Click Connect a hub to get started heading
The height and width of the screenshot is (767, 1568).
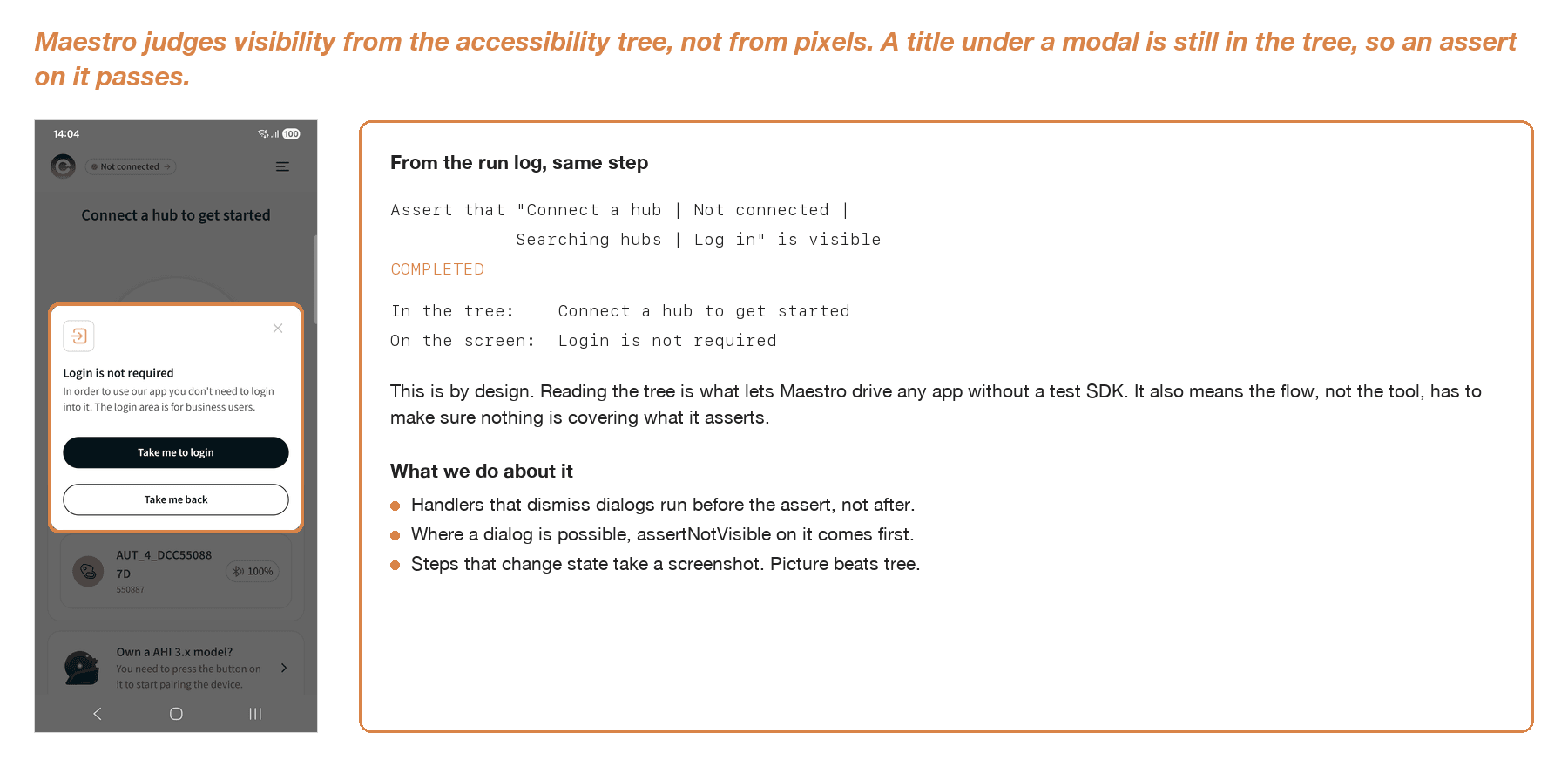pos(176,215)
